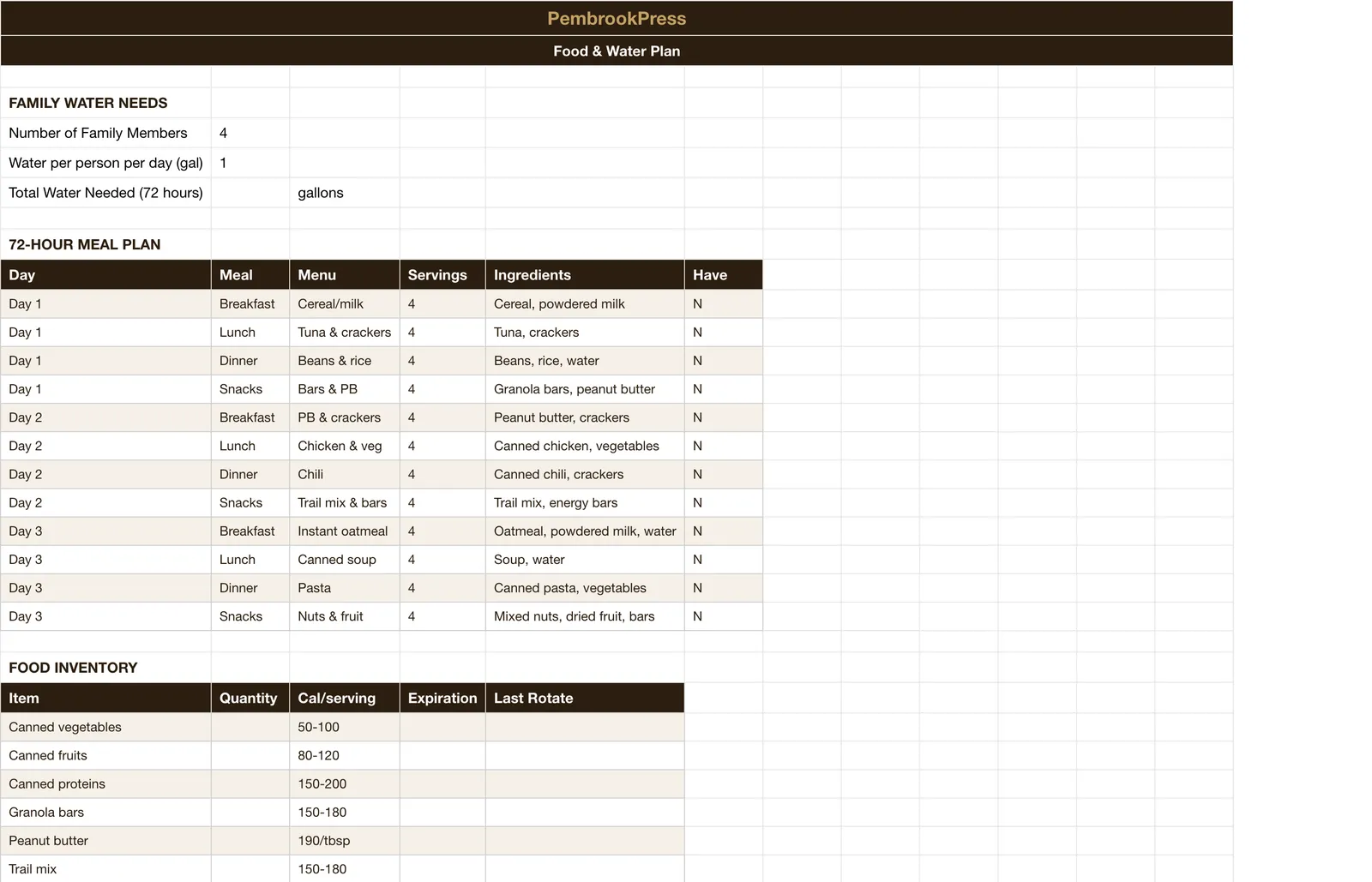
Task: Click the Beans & rice menu cell
Action: (x=345, y=361)
